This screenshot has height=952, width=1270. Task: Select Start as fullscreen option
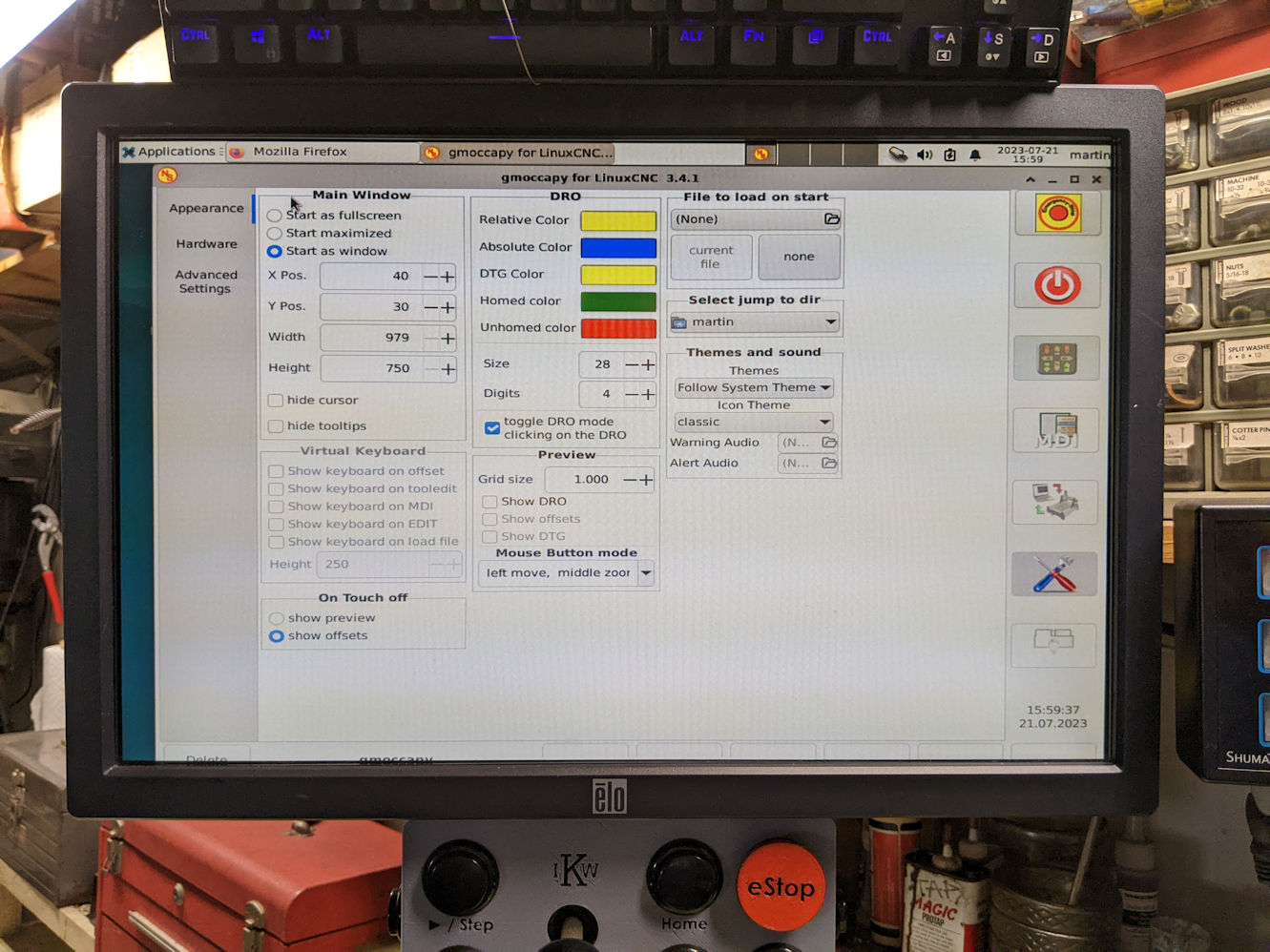[275, 217]
